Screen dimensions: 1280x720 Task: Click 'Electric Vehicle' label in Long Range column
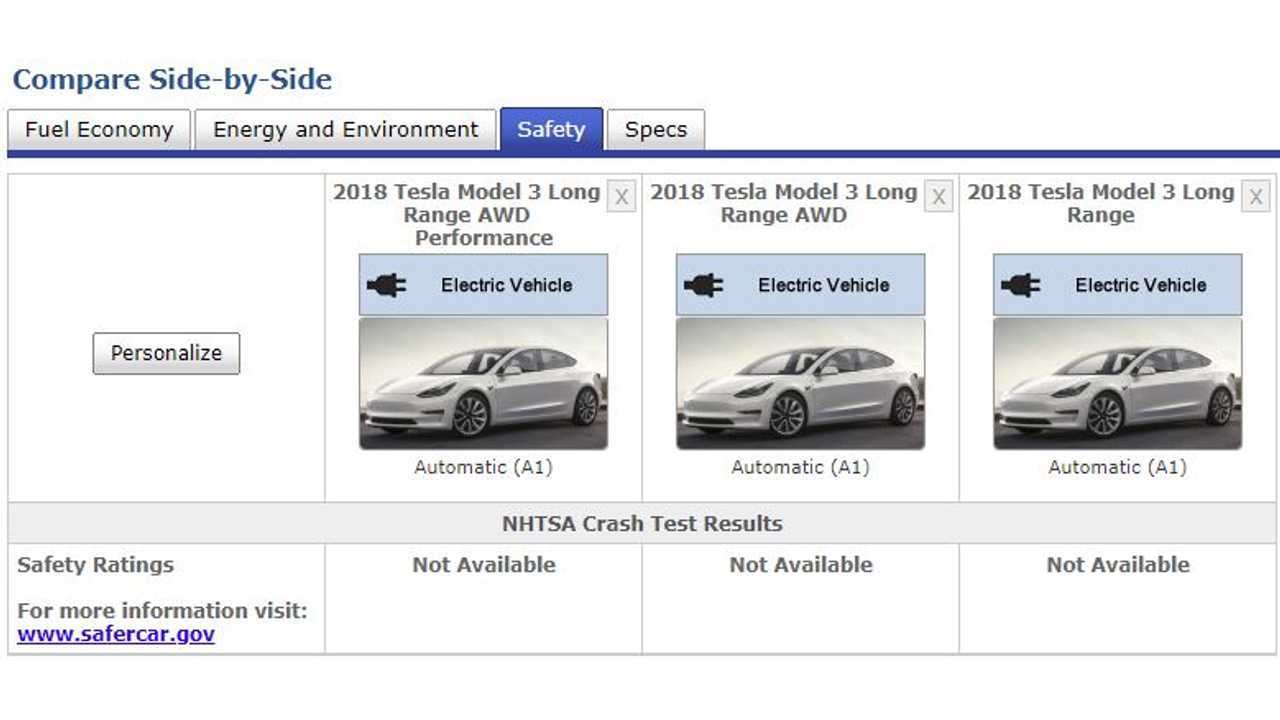1141,285
